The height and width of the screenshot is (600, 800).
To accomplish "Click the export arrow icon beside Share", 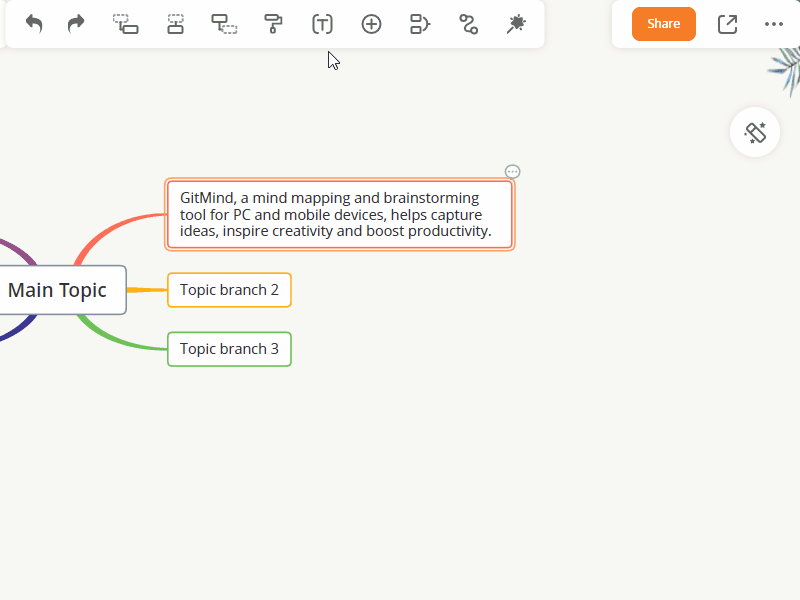I will (x=727, y=24).
